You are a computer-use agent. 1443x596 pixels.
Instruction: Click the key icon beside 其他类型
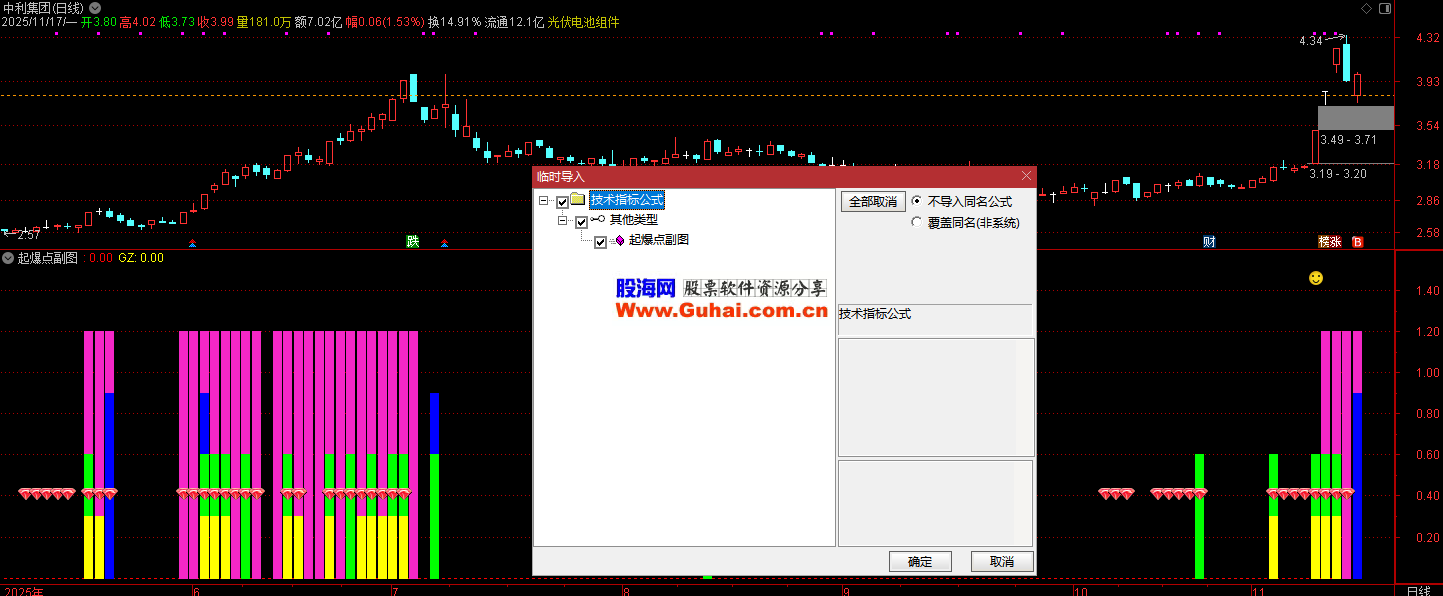click(x=597, y=220)
